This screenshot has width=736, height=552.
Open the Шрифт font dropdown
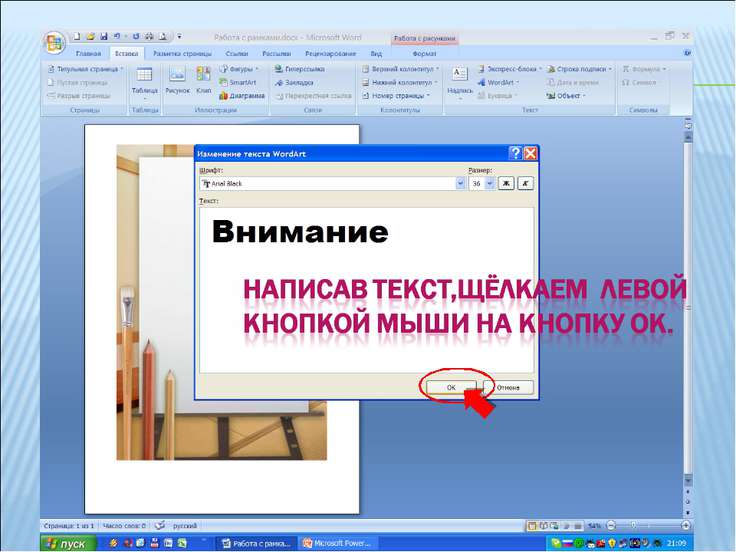tap(460, 184)
